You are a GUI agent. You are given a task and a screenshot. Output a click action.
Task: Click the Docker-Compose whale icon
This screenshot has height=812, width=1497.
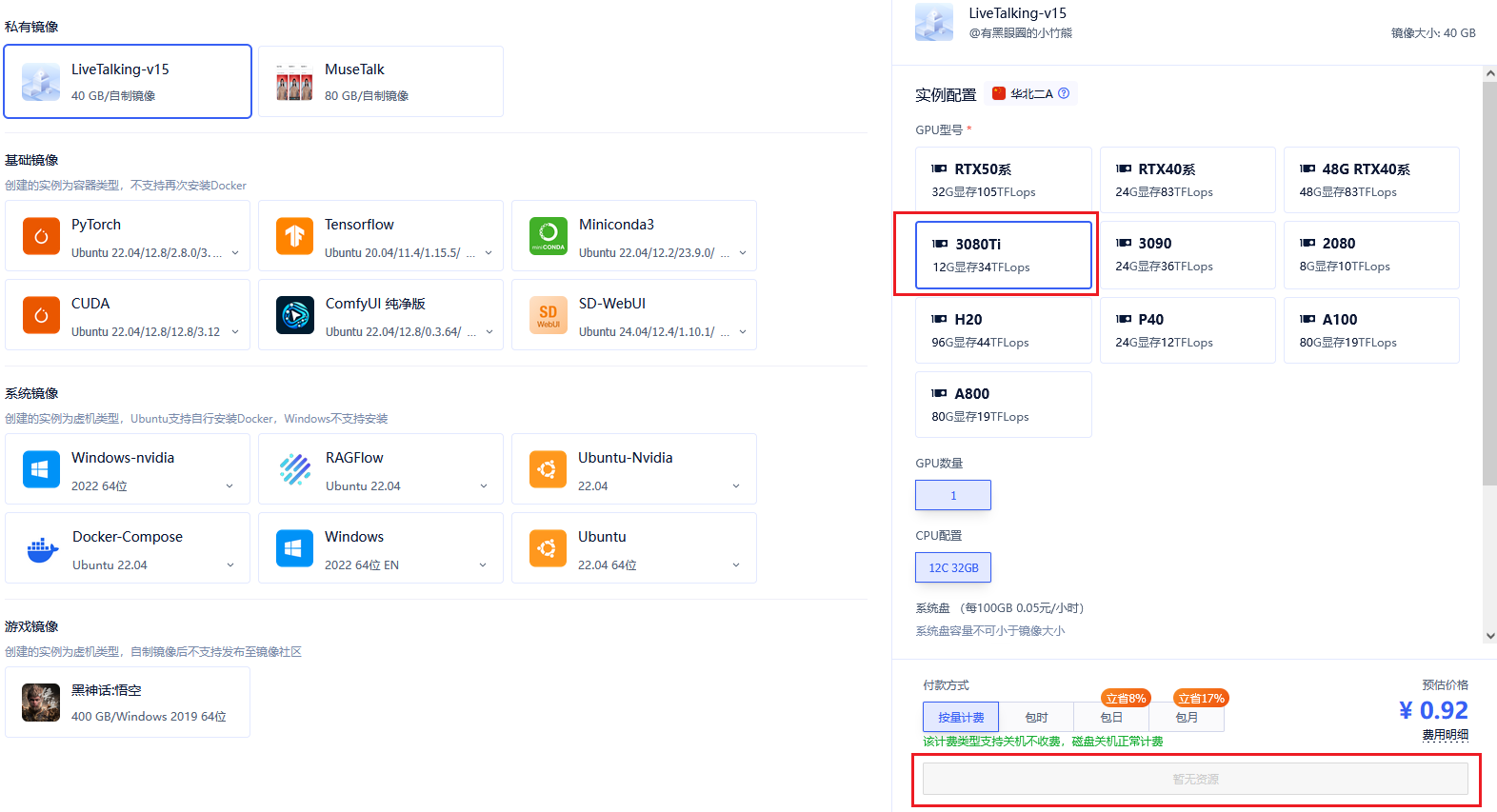click(x=42, y=549)
